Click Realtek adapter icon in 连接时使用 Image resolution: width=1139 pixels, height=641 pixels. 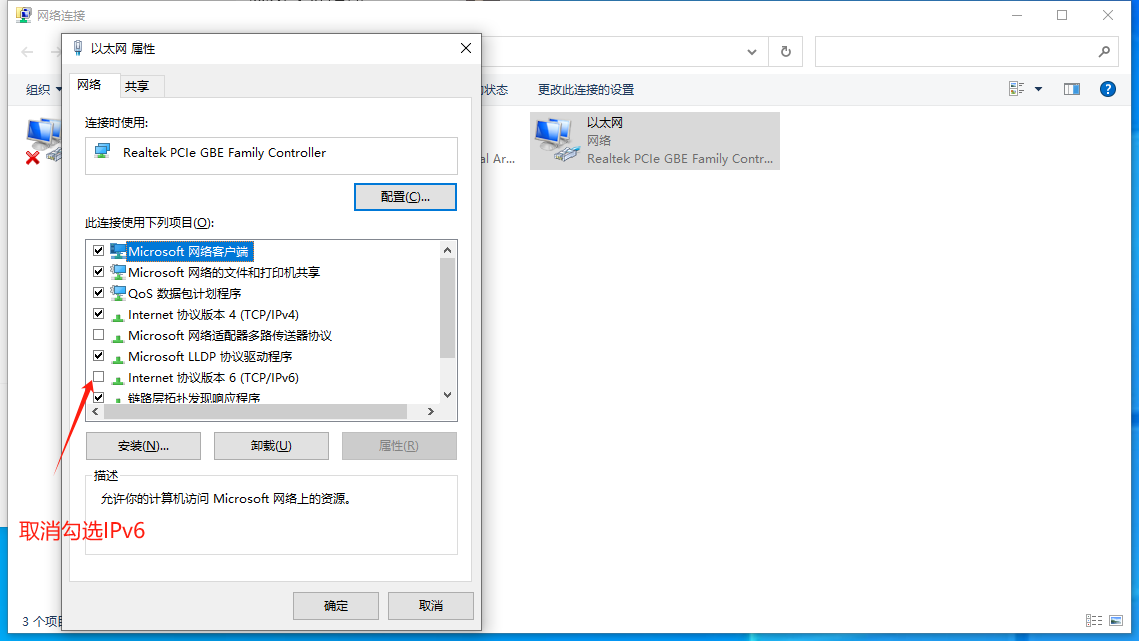click(102, 151)
